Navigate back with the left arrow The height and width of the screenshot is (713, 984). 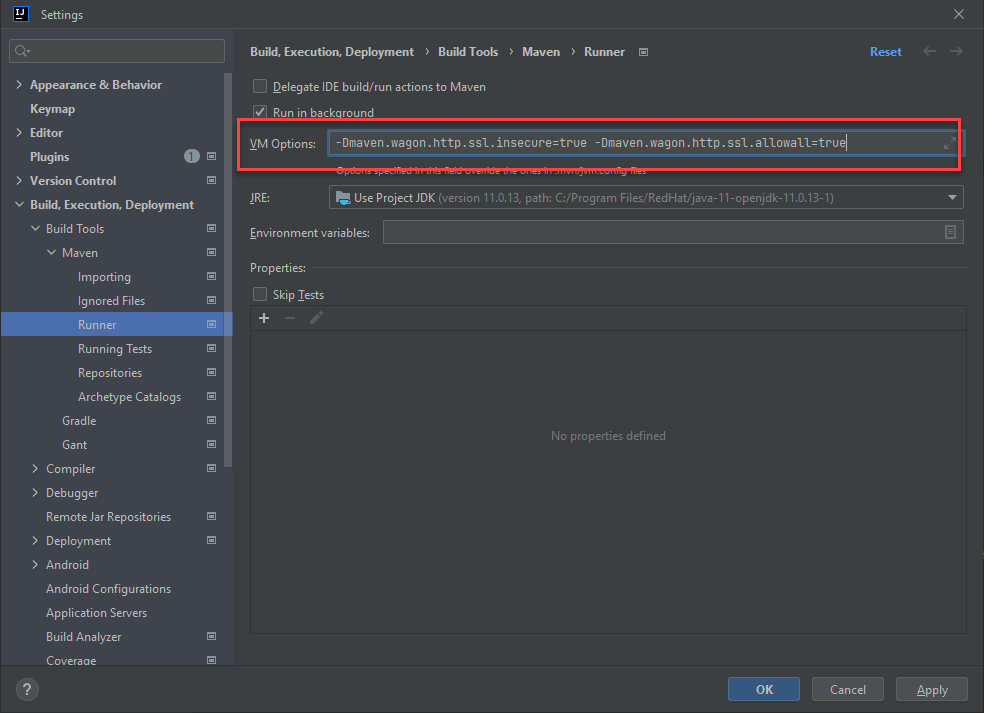click(x=929, y=51)
